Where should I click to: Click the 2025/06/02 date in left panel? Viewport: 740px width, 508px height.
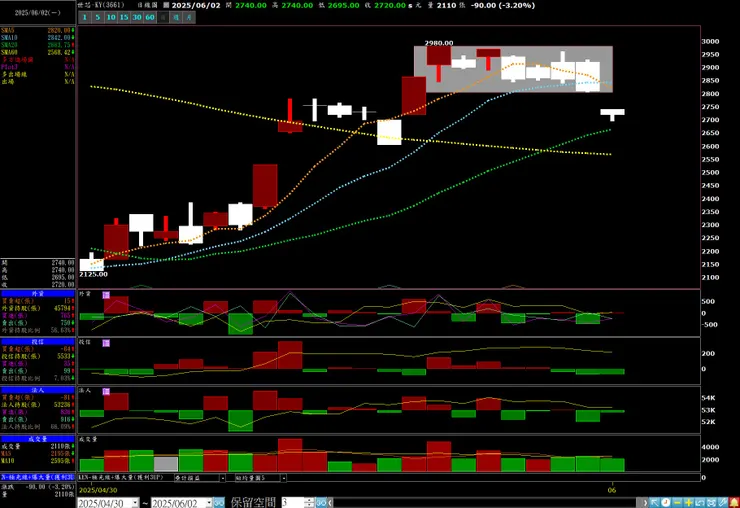37,13
